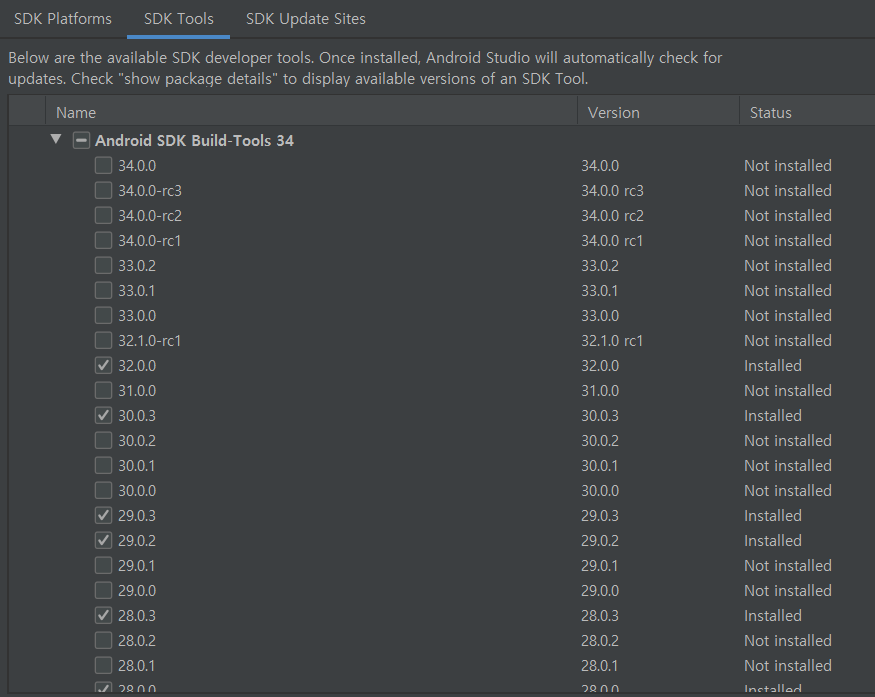875x697 pixels.
Task: Tick the 32.1.0-rc1 checkbox
Action: tap(103, 340)
